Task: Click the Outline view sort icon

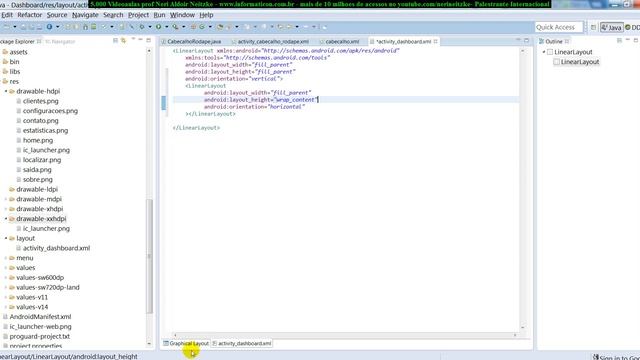Action: [619, 40]
